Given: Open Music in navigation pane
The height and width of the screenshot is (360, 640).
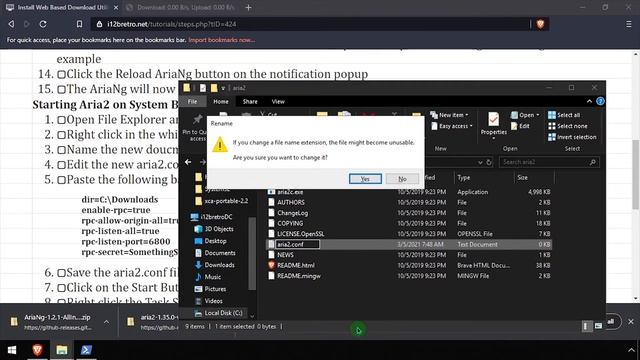Looking at the screenshot, I should [x=208, y=277].
